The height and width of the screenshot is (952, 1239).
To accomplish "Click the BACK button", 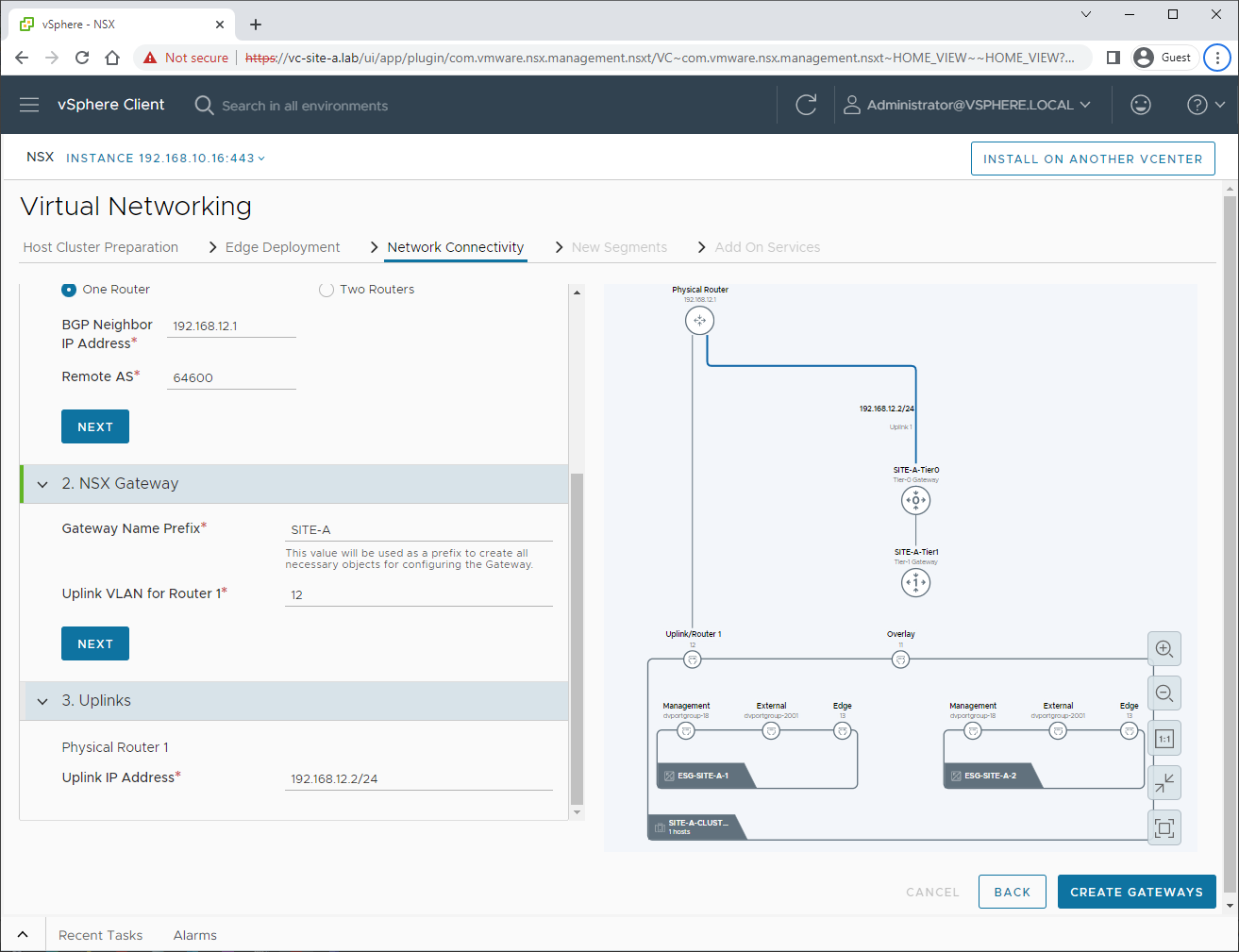I will (1013, 892).
